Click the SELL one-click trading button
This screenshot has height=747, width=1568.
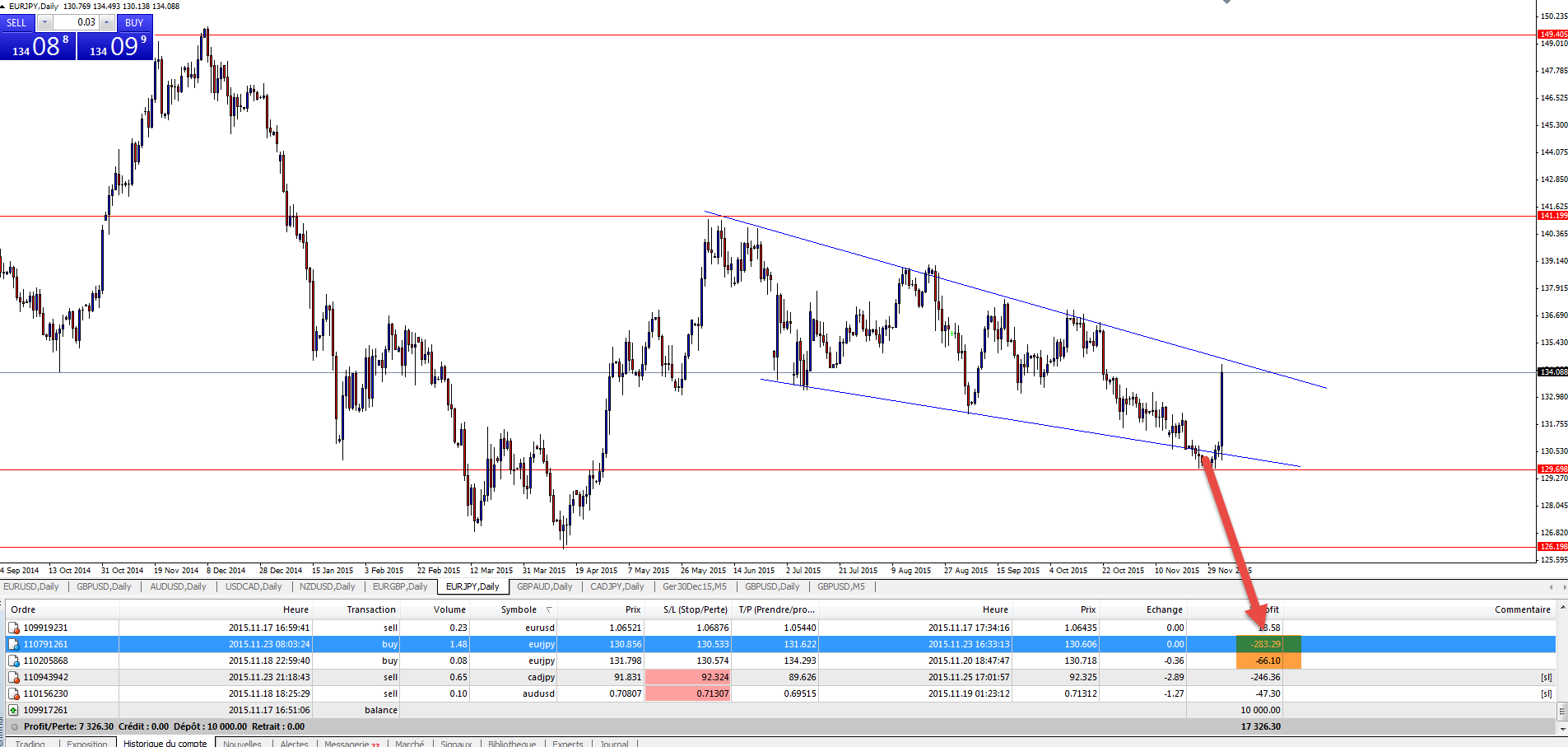coord(16,22)
